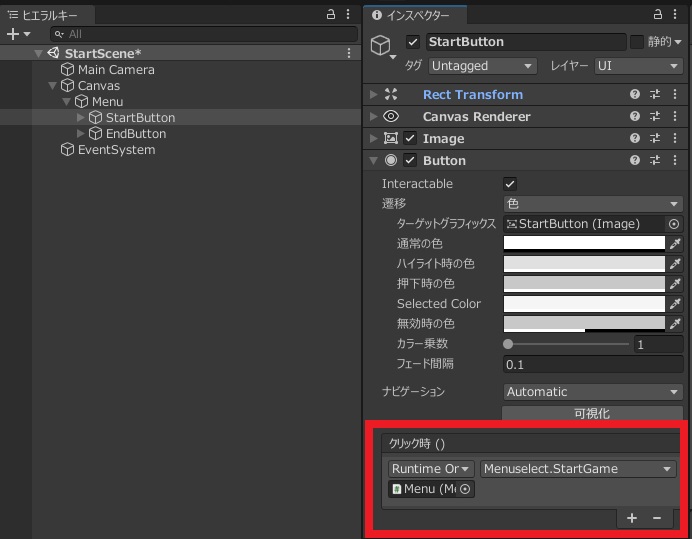The width and height of the screenshot is (692, 539).
Task: Click the カラー乗数 slider handle
Action: point(508,344)
